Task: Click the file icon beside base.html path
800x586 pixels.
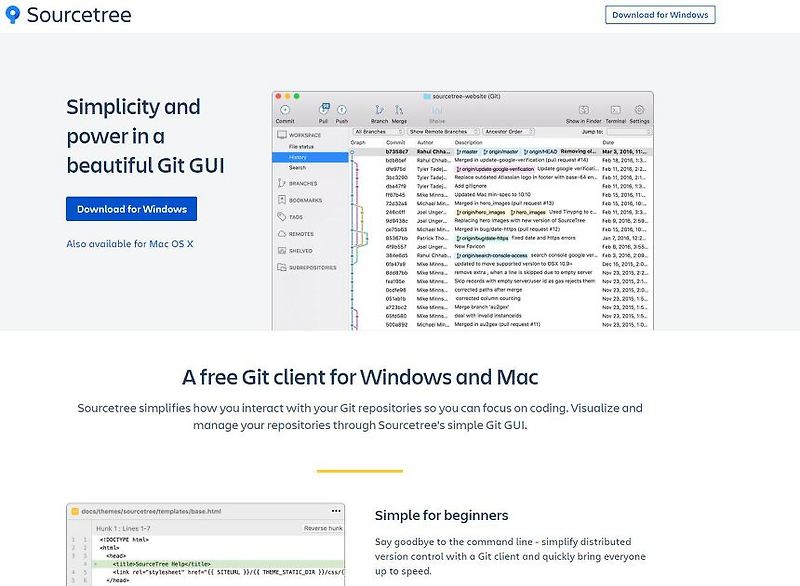Action: (75, 511)
